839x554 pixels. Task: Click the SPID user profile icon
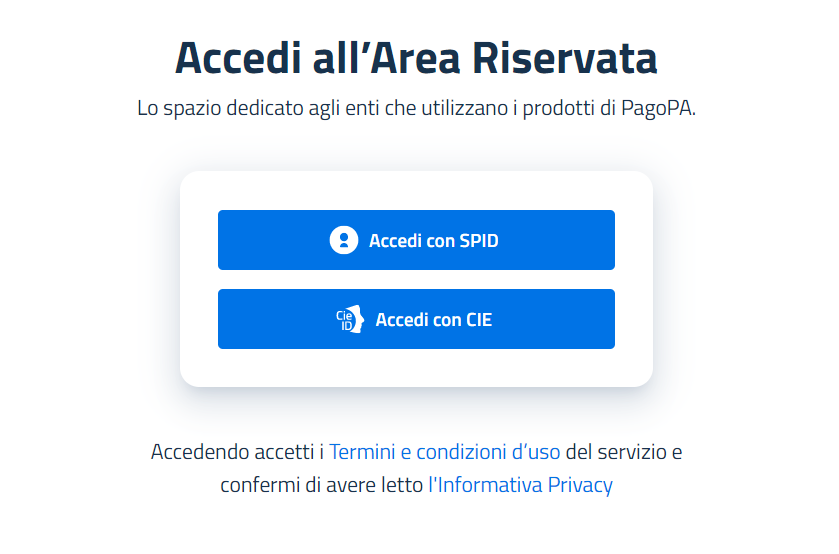pos(343,240)
